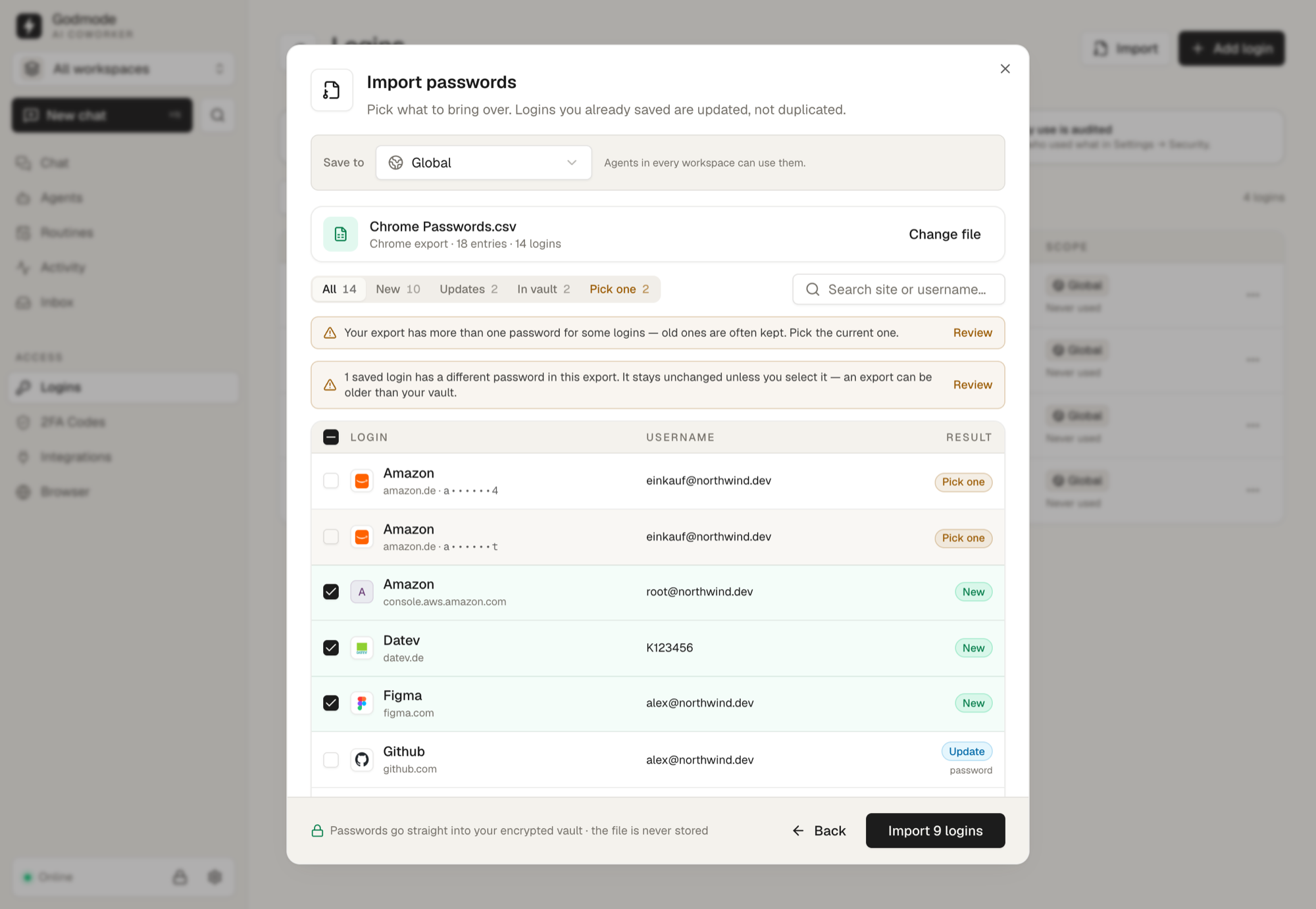Switch to the Updates 2 tab
Viewport: 1316px width, 909px height.
[468, 289]
